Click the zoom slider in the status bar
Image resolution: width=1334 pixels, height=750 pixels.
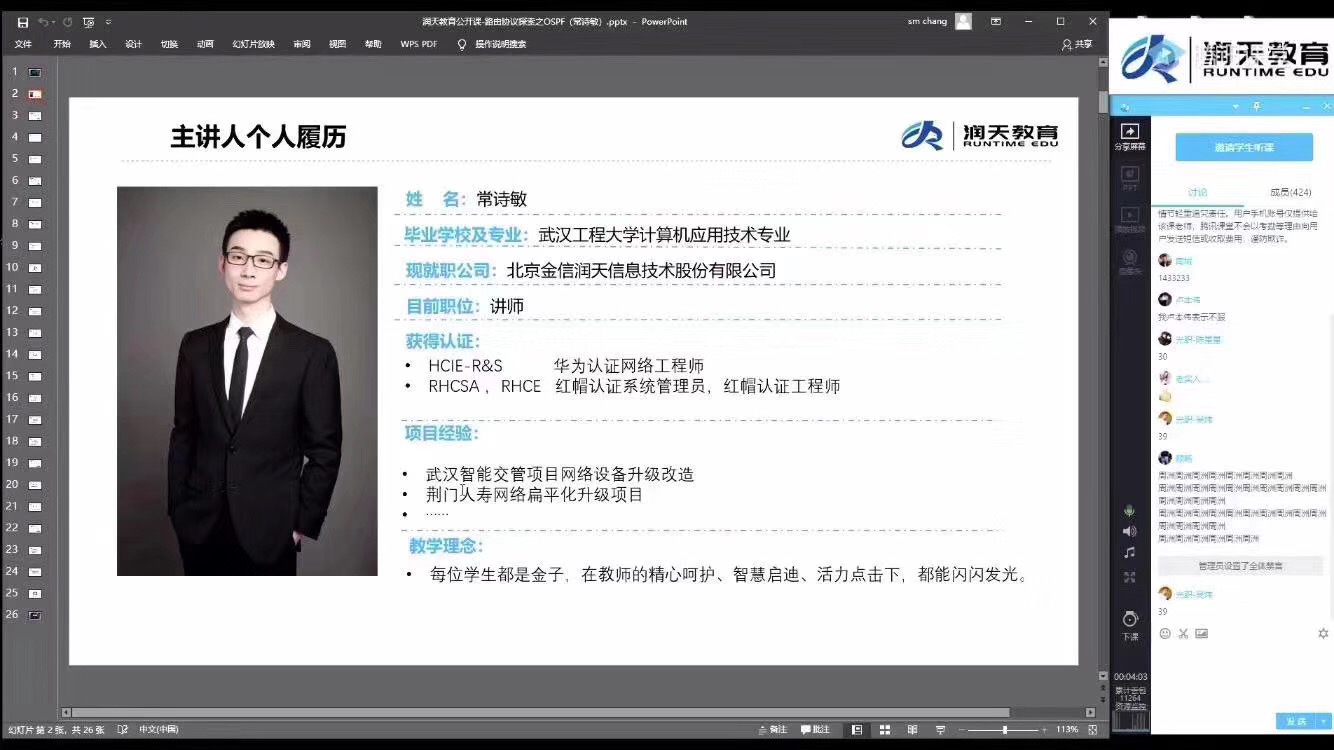click(1005, 730)
